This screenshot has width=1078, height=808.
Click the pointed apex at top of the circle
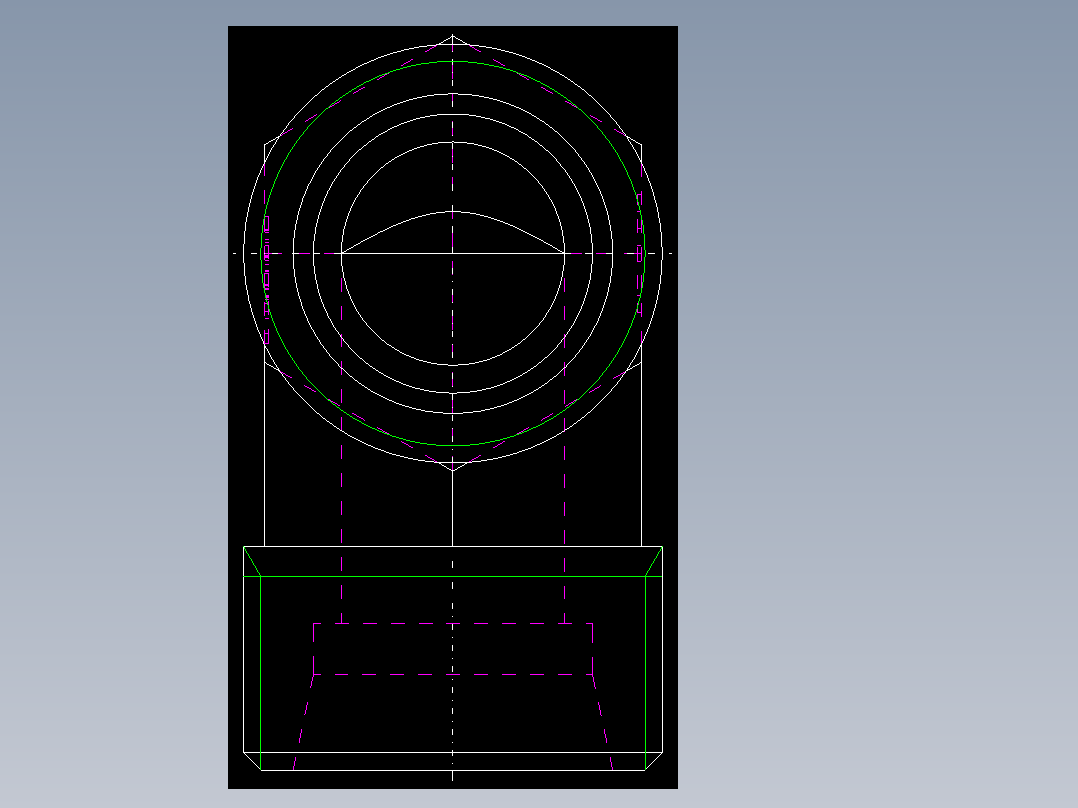pos(452,36)
